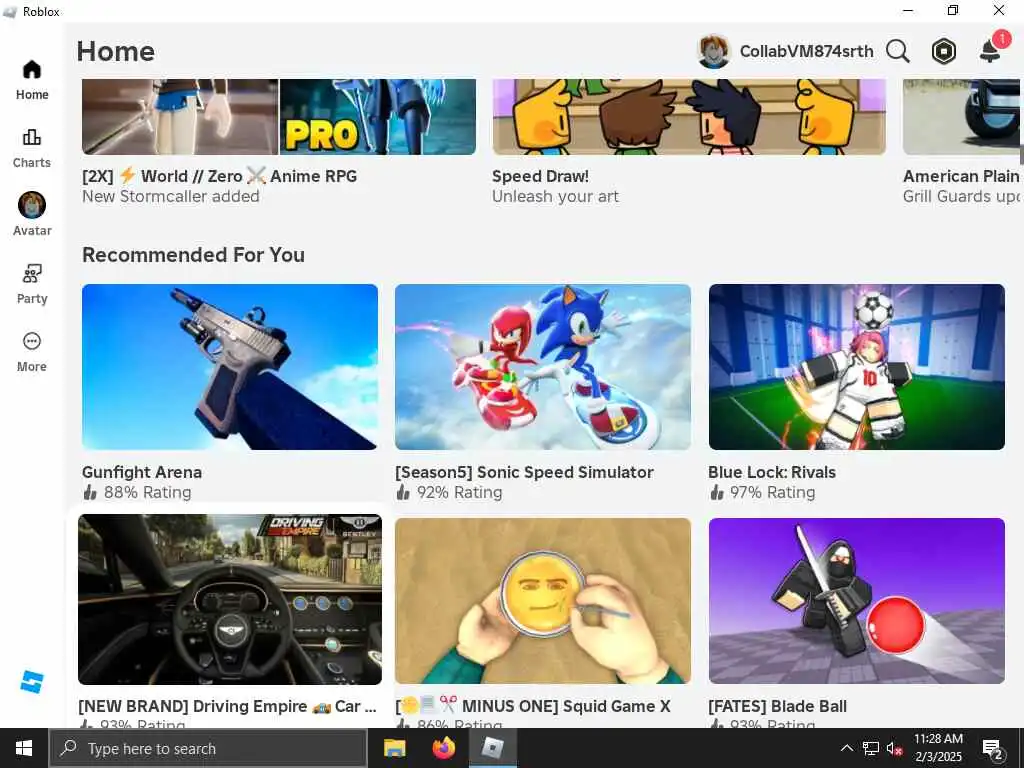1024x768 pixels.
Task: Click the taskbar clock
Action: click(938, 748)
